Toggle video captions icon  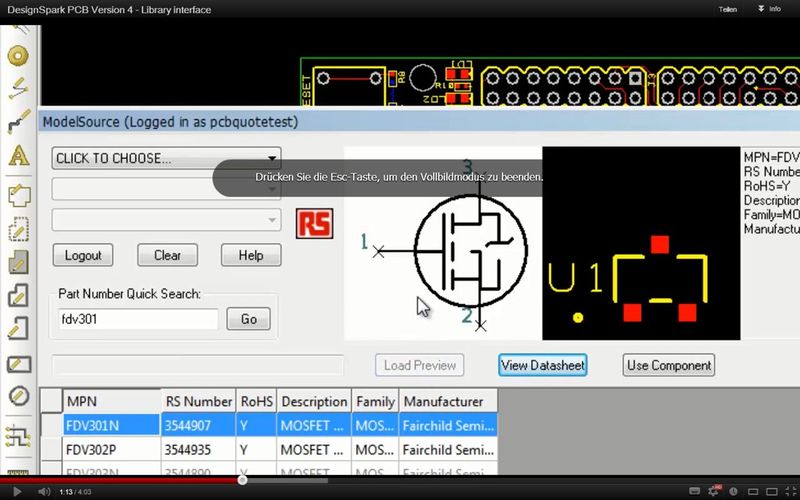(694, 492)
